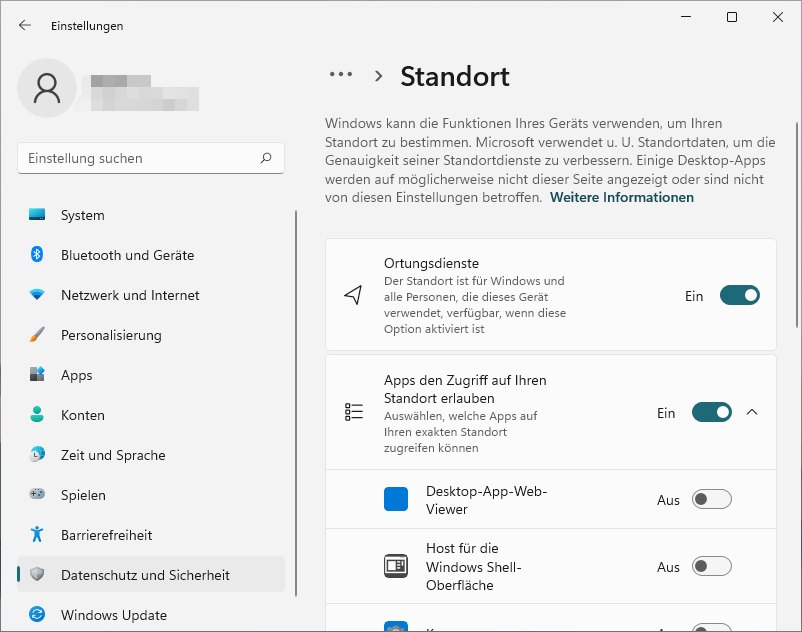
Task: Click the Ortungsdienste title text
Action: pyautogui.click(x=431, y=263)
